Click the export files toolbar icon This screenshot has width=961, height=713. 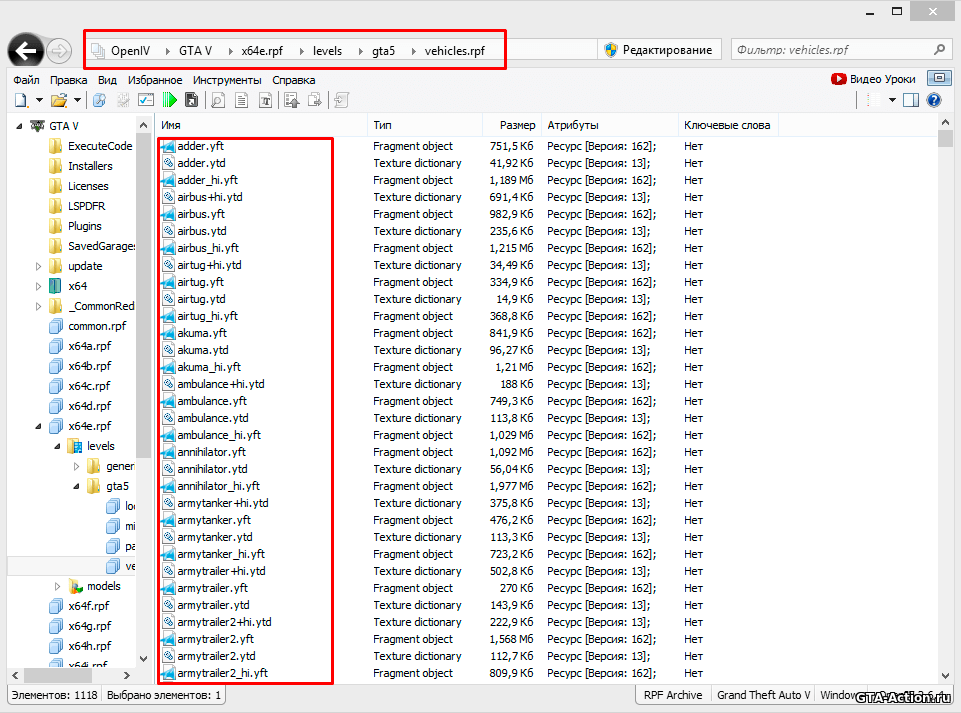(x=315, y=100)
